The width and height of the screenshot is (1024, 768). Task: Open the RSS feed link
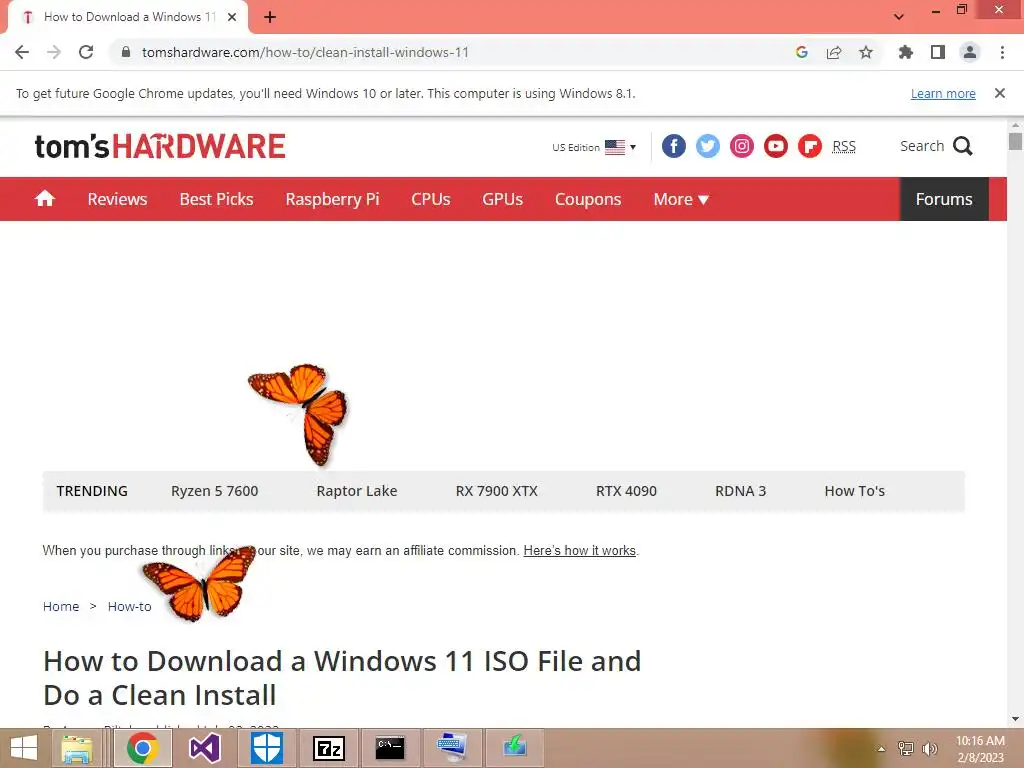pos(844,146)
